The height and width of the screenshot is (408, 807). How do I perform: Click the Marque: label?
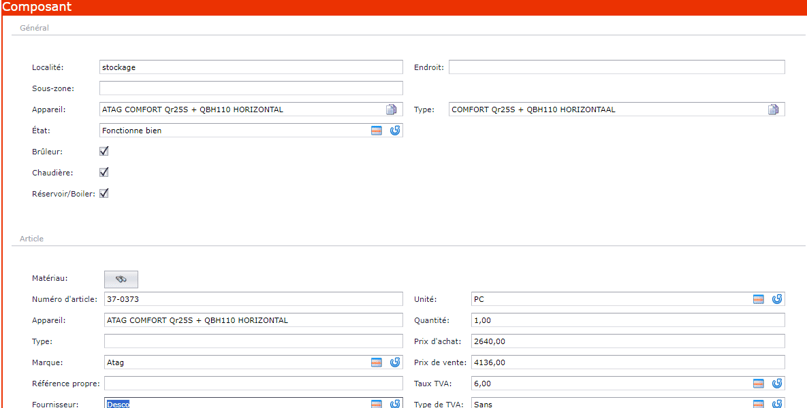click(x=47, y=363)
